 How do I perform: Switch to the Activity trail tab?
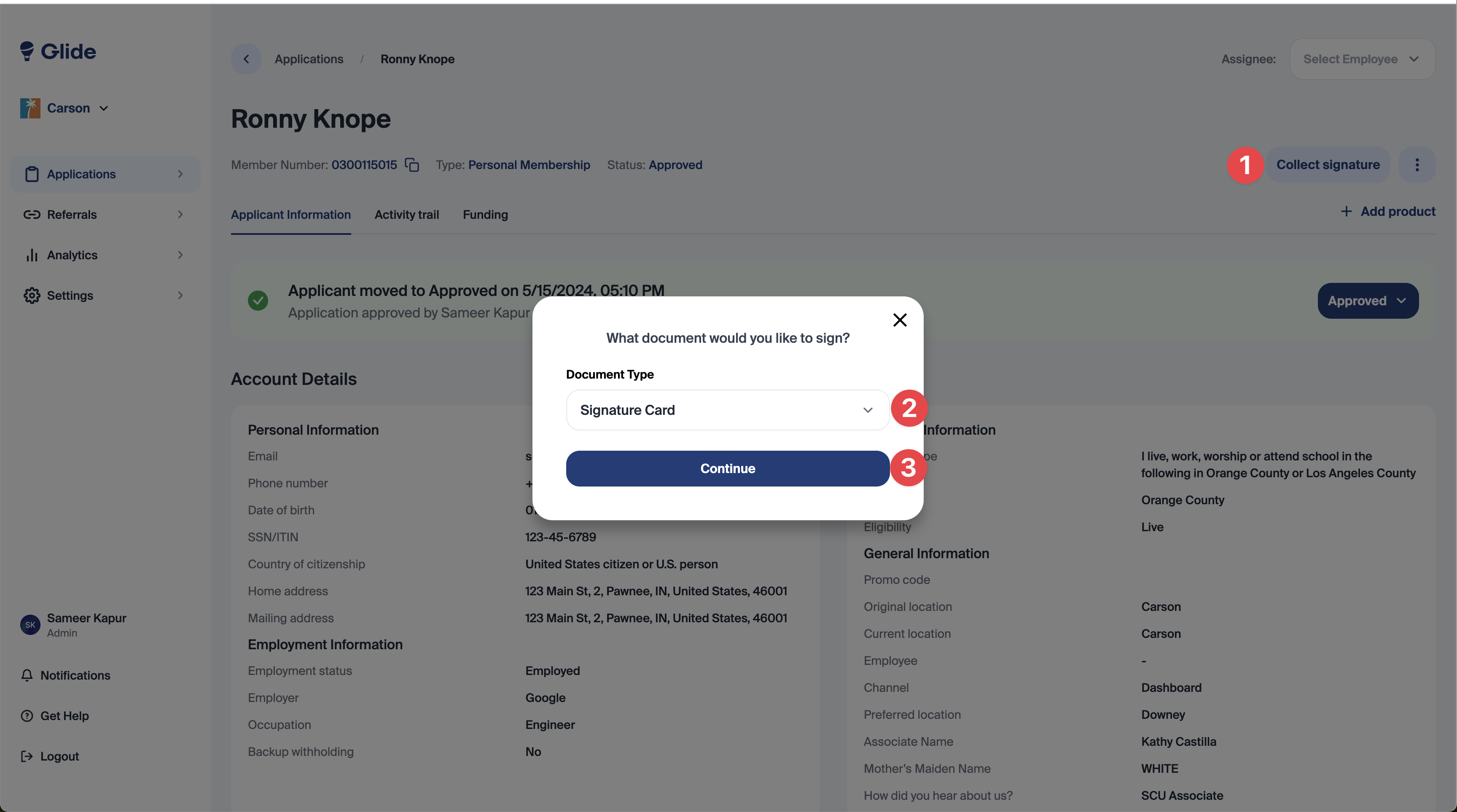pyautogui.click(x=407, y=215)
